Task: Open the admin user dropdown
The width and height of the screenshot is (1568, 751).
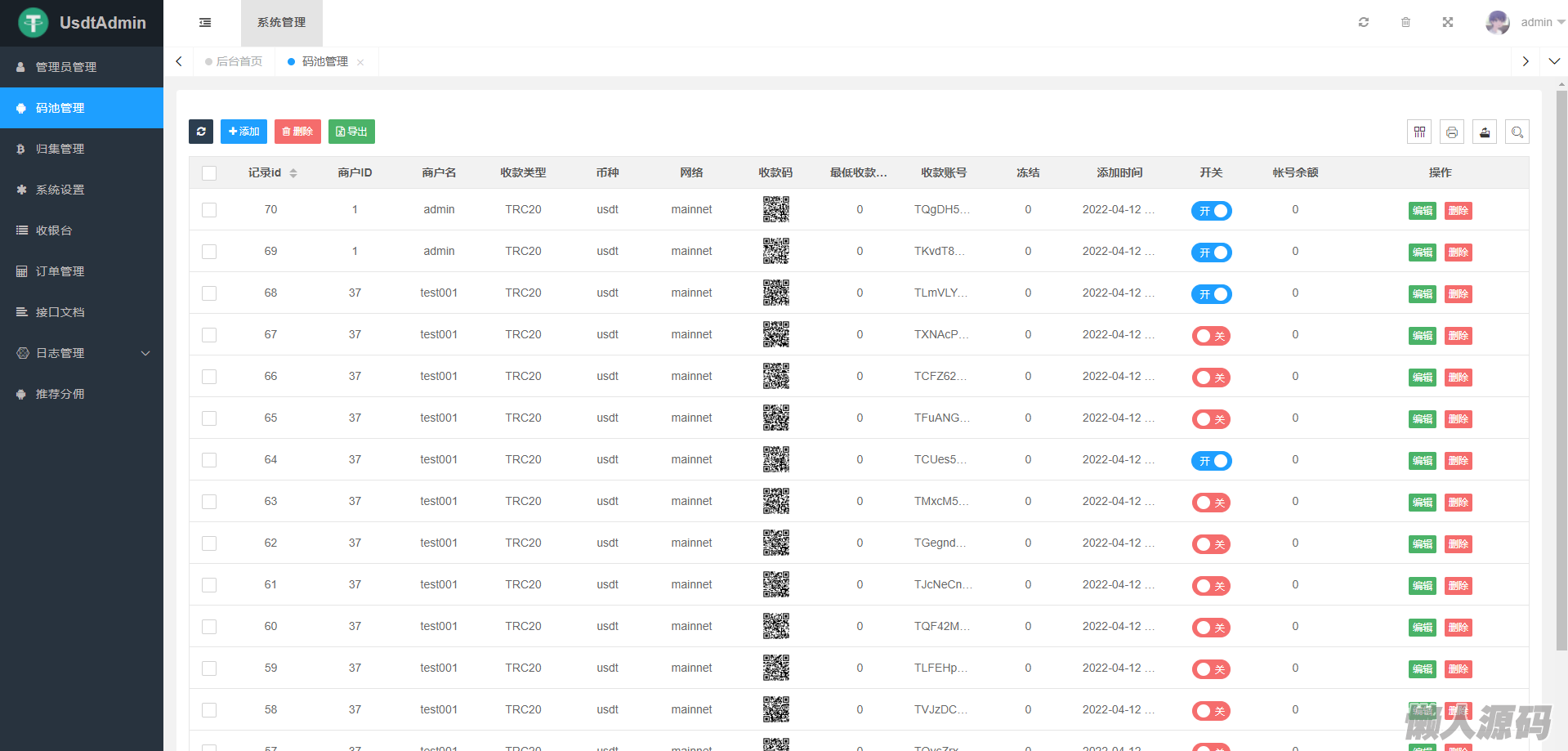Action: [1525, 22]
